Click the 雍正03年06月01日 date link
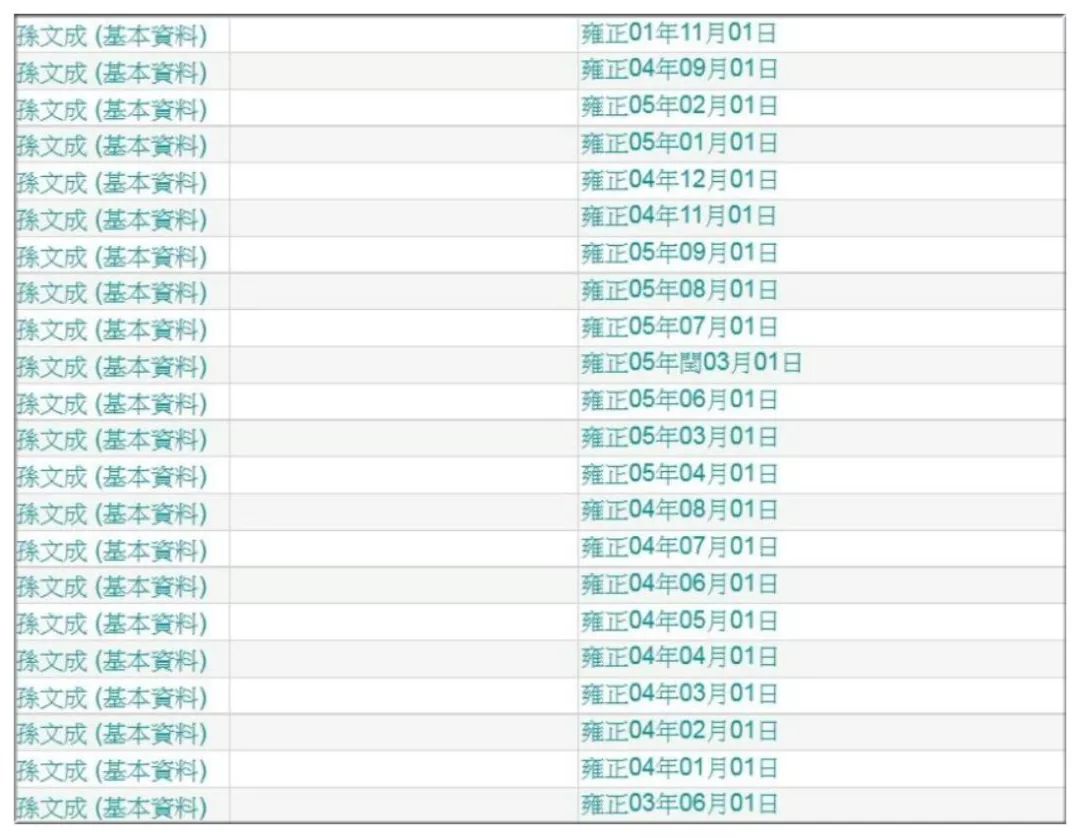Image resolution: width=1080 pixels, height=838 pixels. point(678,805)
